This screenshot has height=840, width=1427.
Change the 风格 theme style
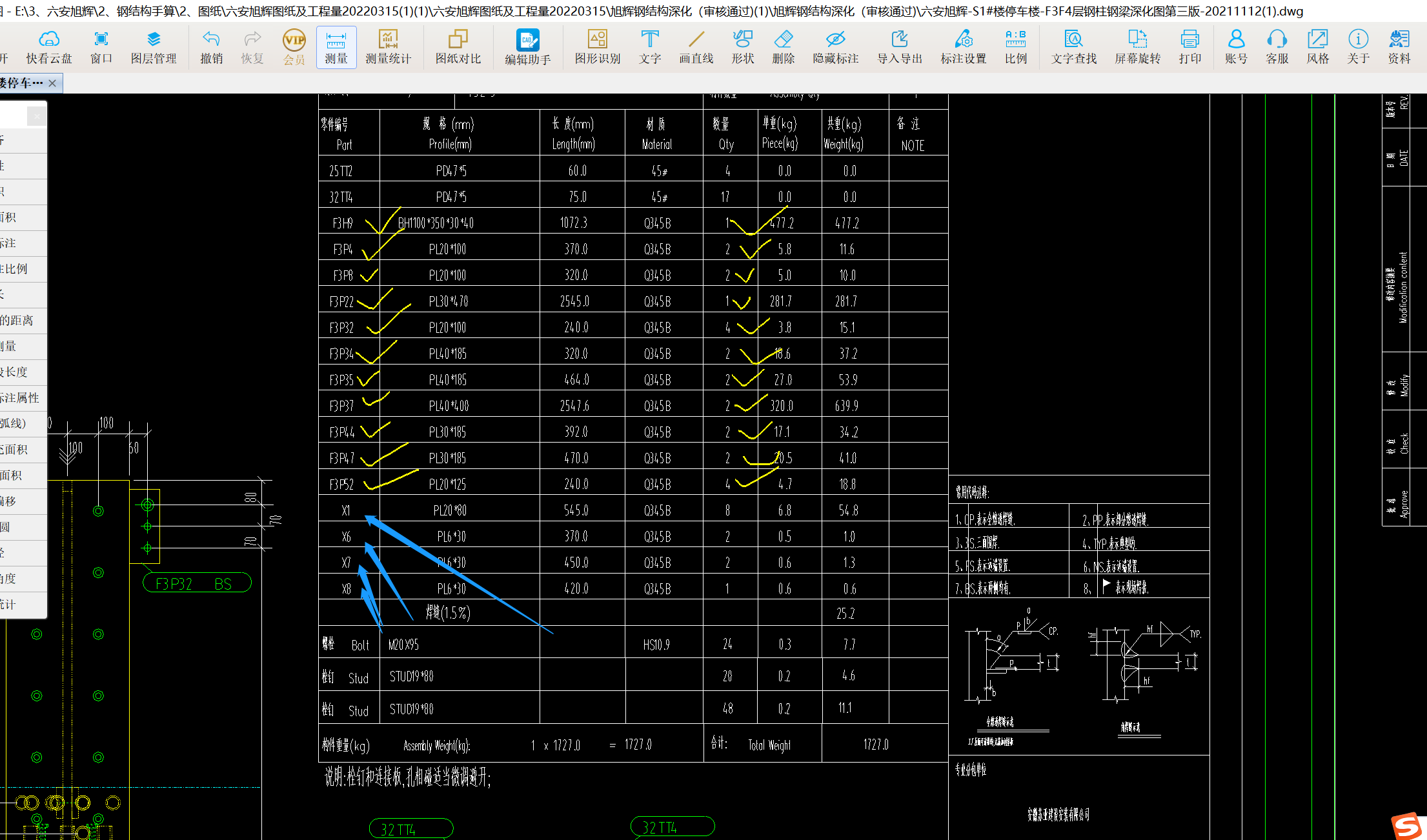(x=1318, y=47)
